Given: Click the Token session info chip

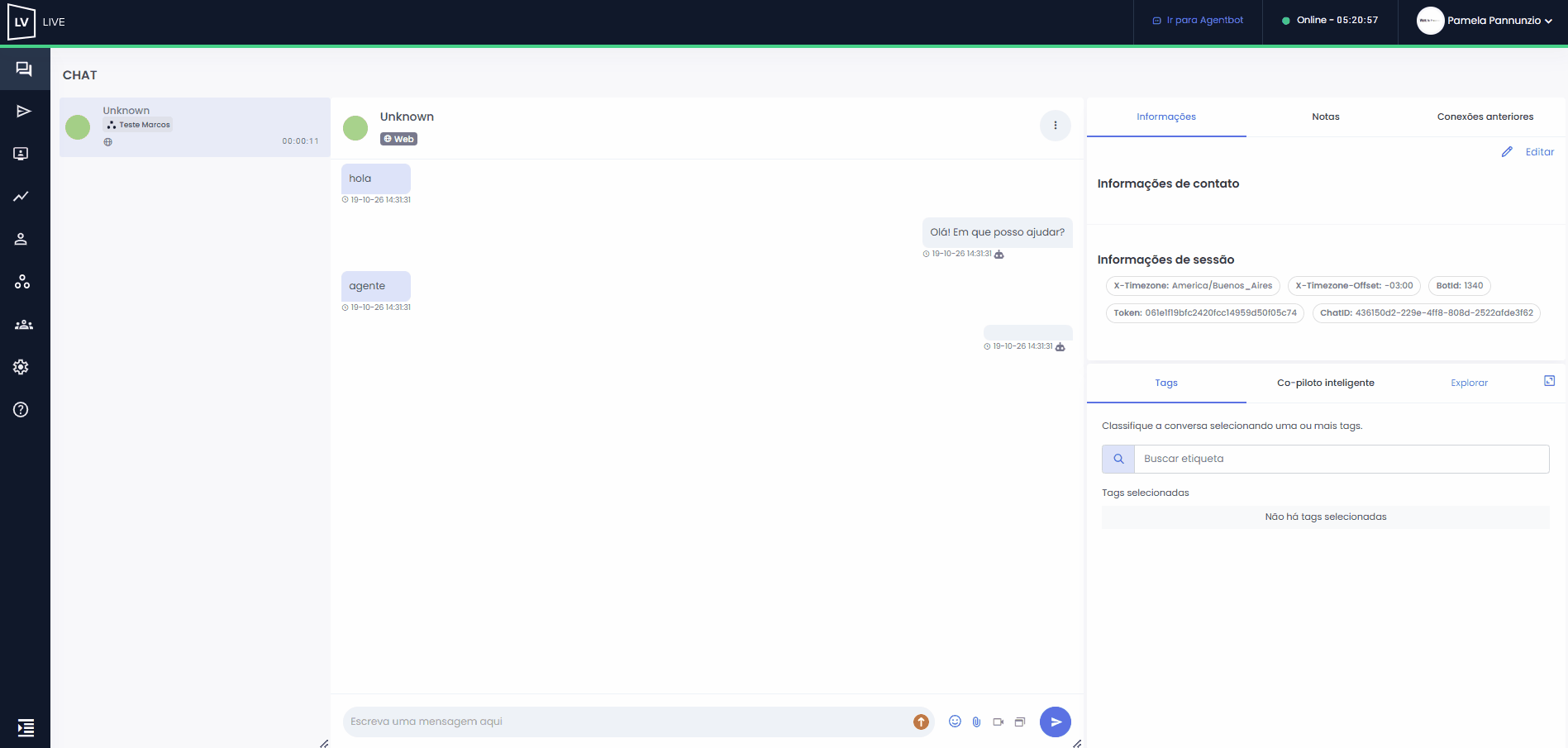Looking at the screenshot, I should point(1205,313).
